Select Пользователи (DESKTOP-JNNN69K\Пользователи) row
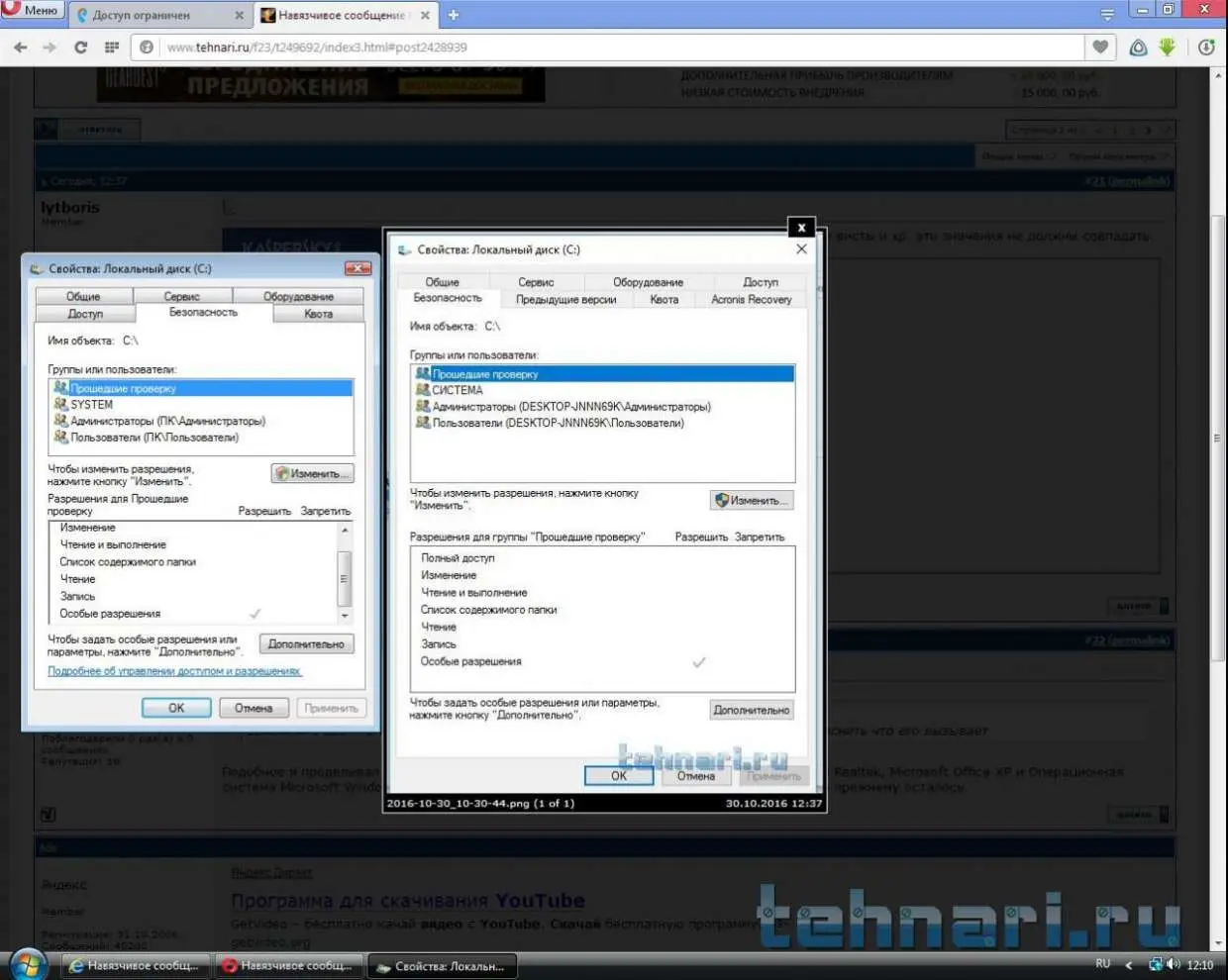 (602, 423)
